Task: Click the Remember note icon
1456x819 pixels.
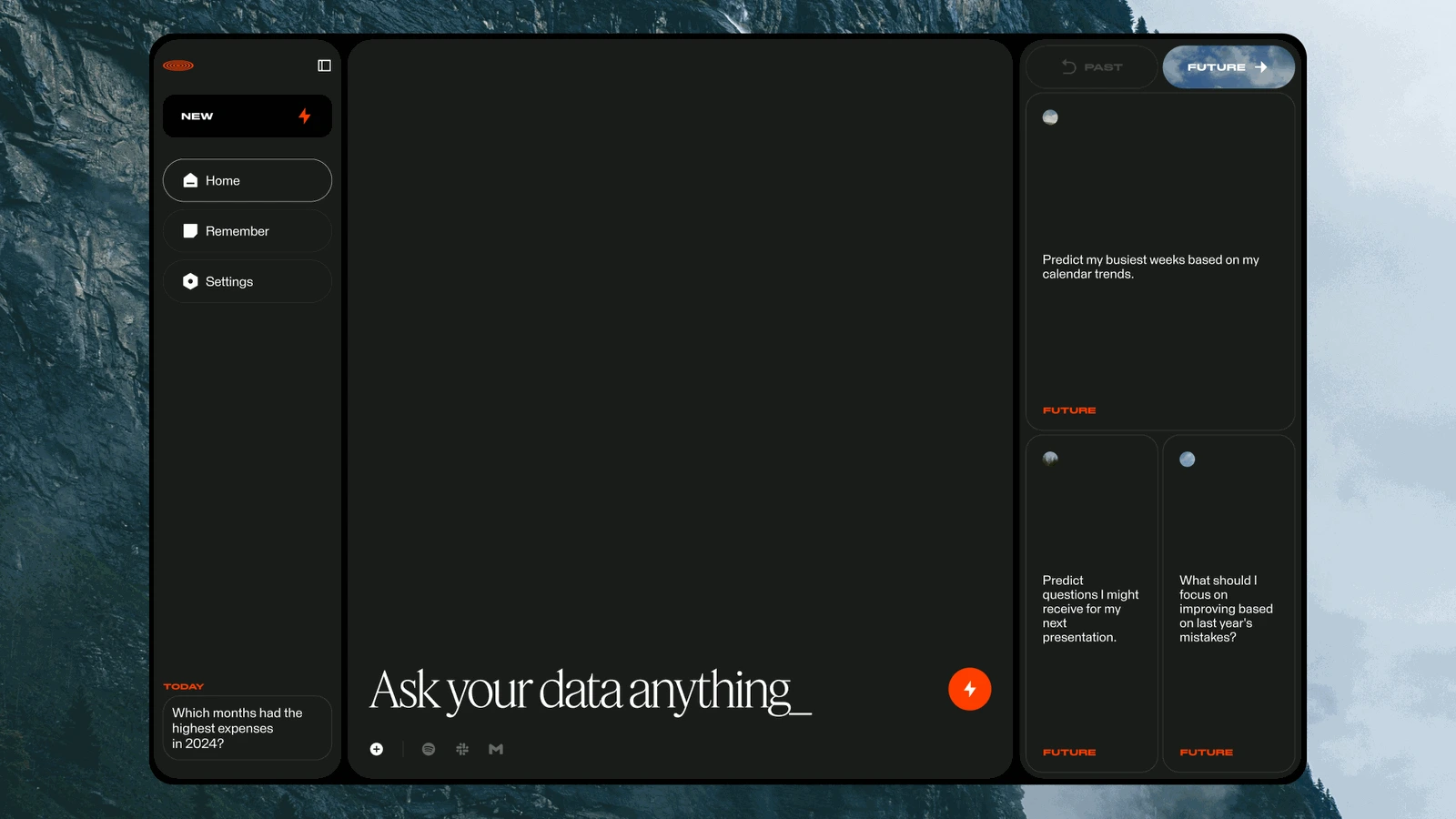Action: [x=190, y=231]
